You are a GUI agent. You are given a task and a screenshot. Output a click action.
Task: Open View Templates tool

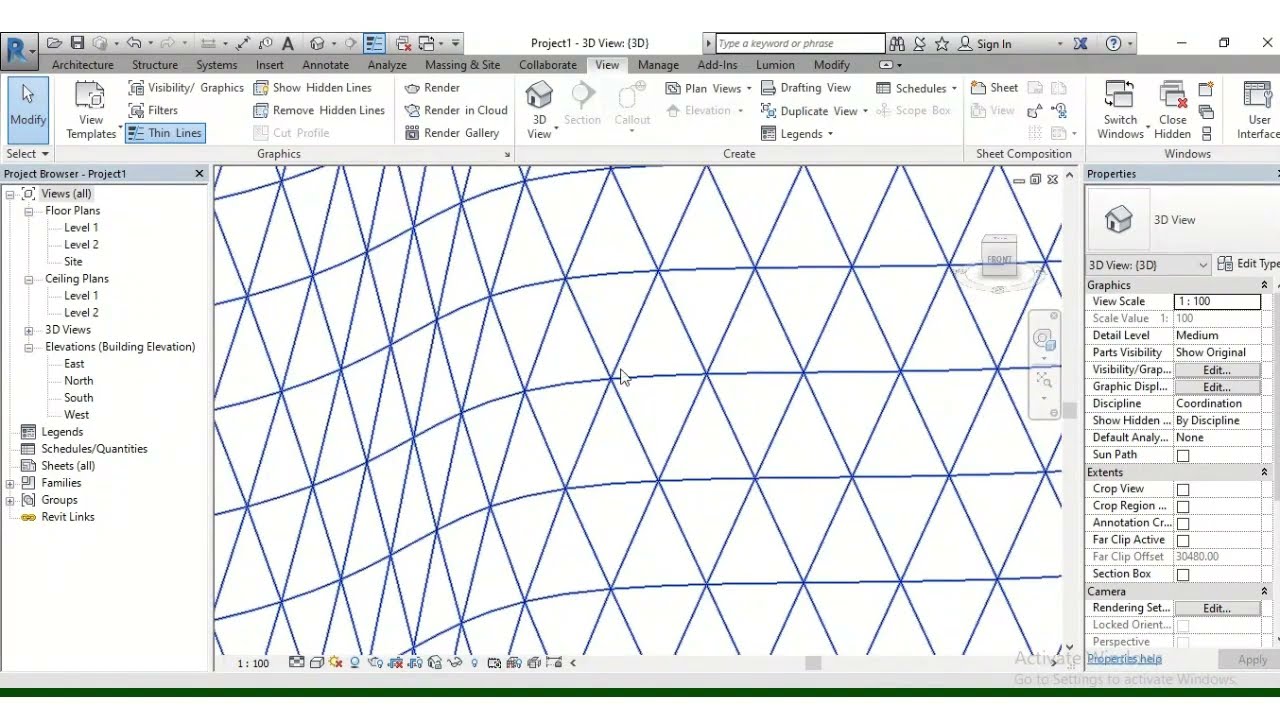(90, 110)
